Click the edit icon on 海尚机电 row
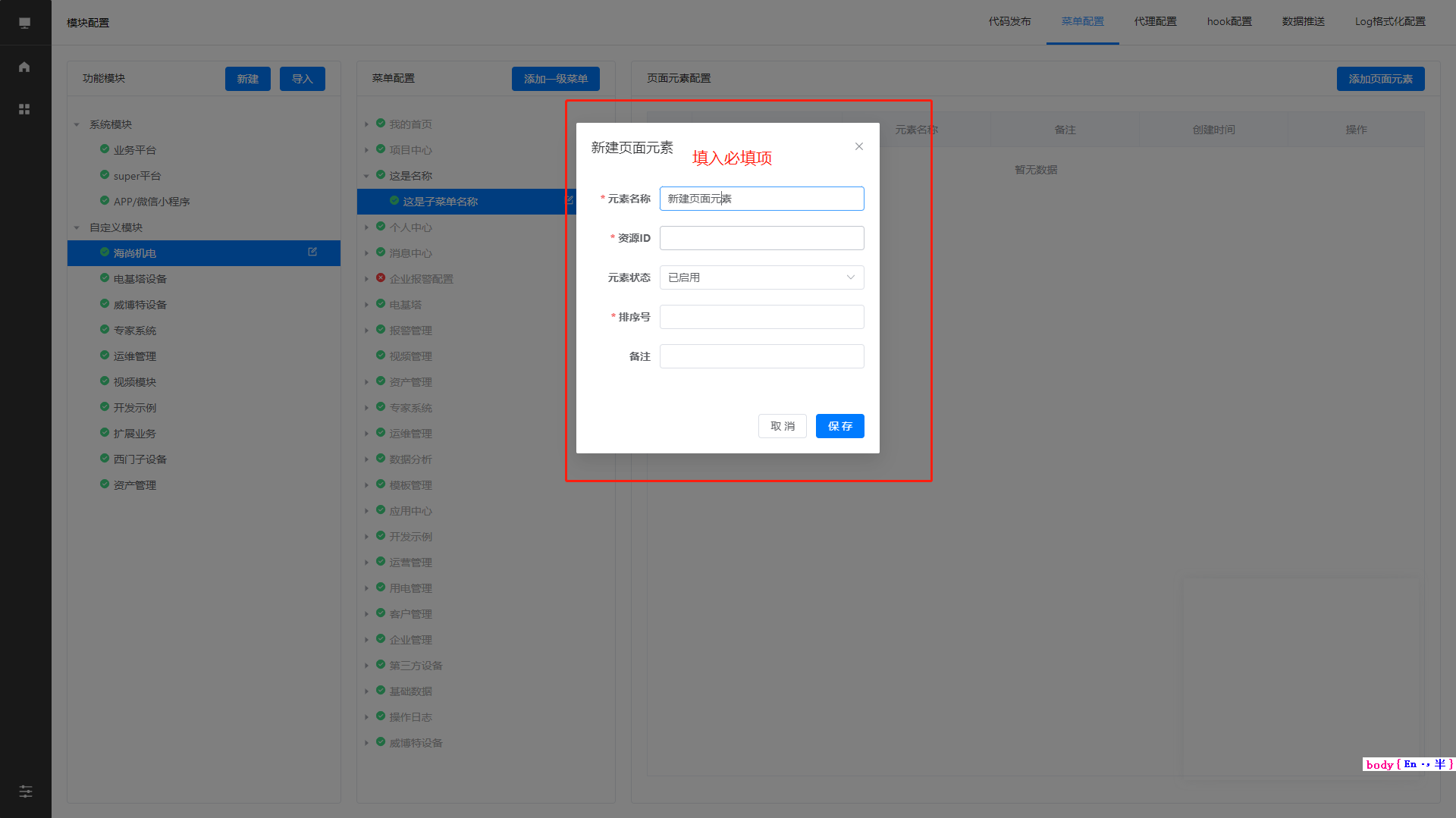The height and width of the screenshot is (818, 1456). point(312,252)
